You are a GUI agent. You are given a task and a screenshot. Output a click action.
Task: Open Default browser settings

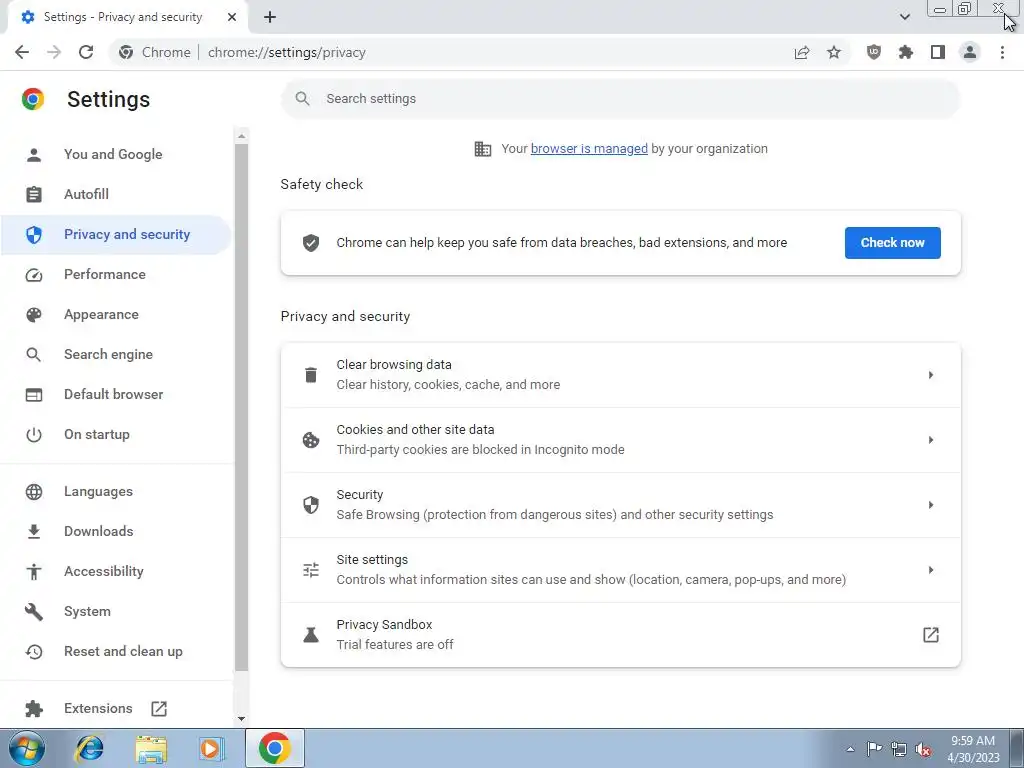coord(116,394)
